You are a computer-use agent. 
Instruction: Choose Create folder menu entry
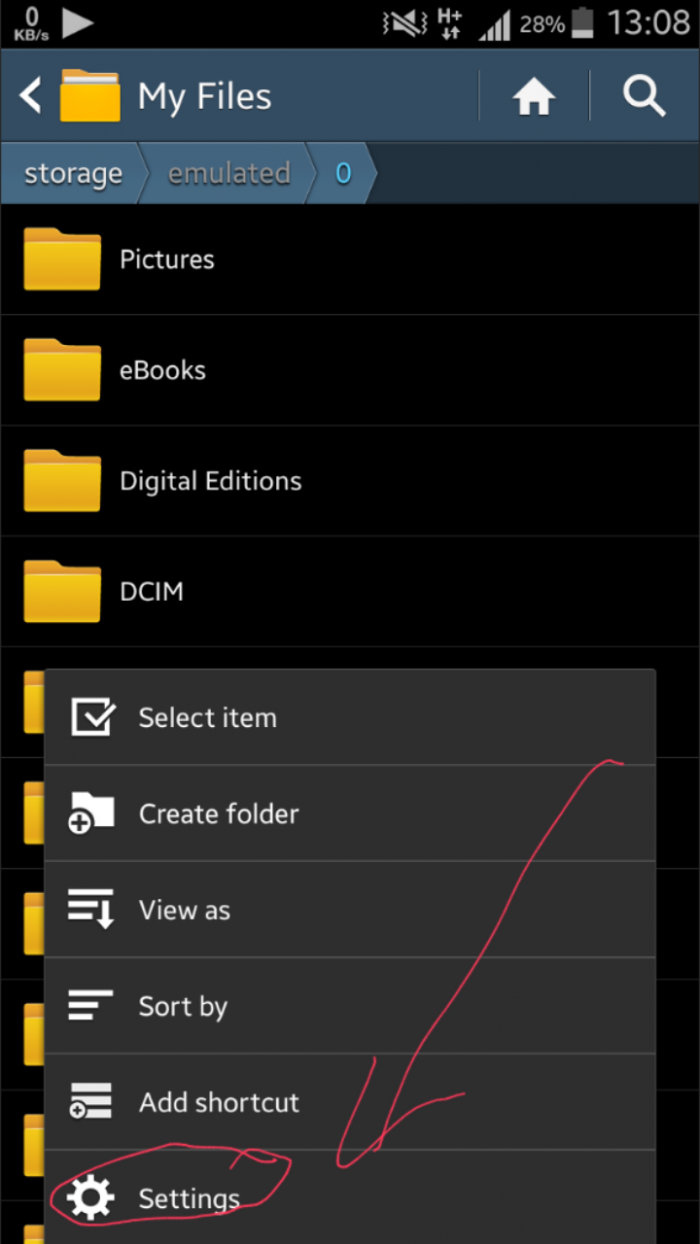[219, 813]
